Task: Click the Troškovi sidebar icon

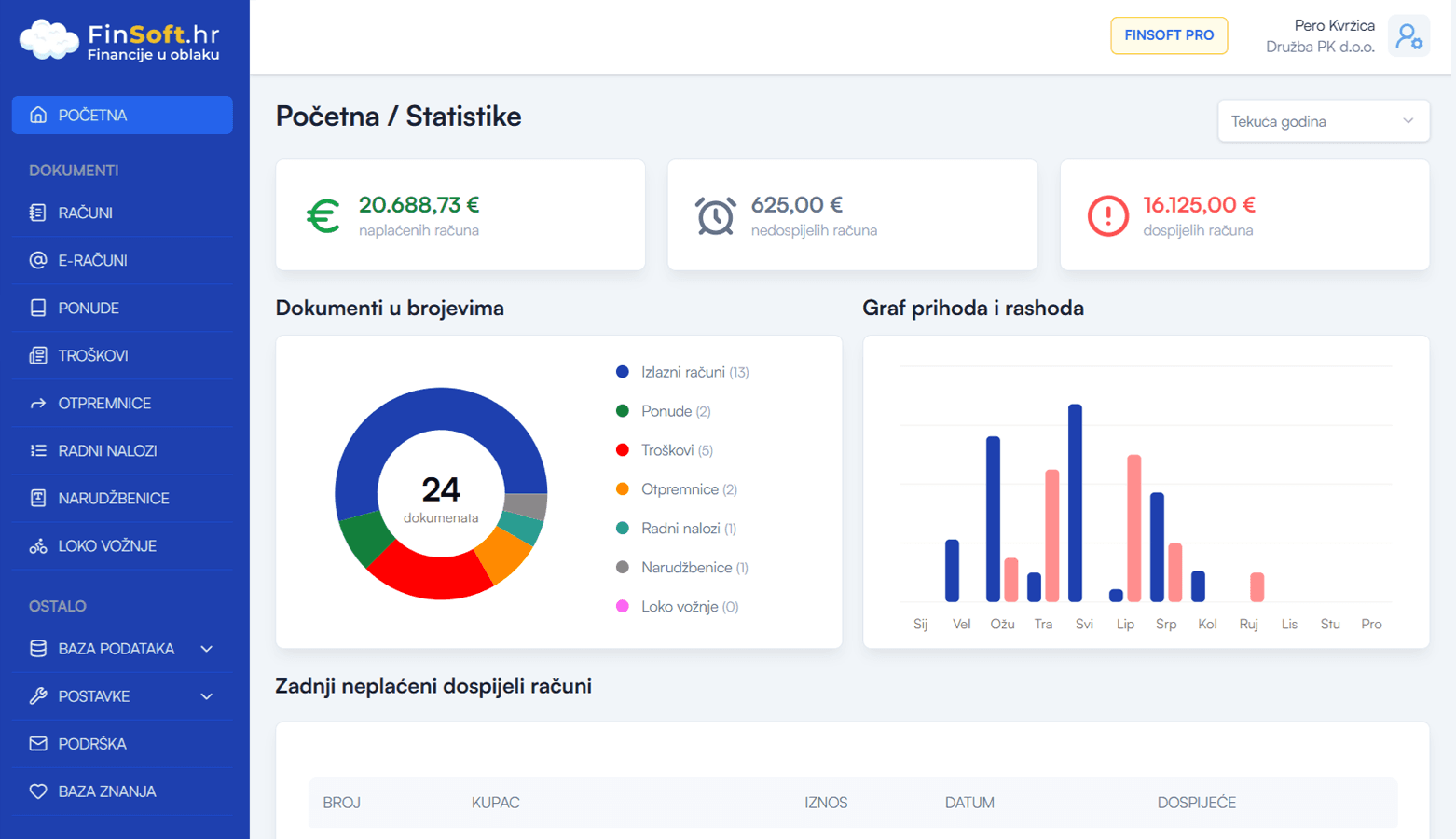Action: point(38,355)
